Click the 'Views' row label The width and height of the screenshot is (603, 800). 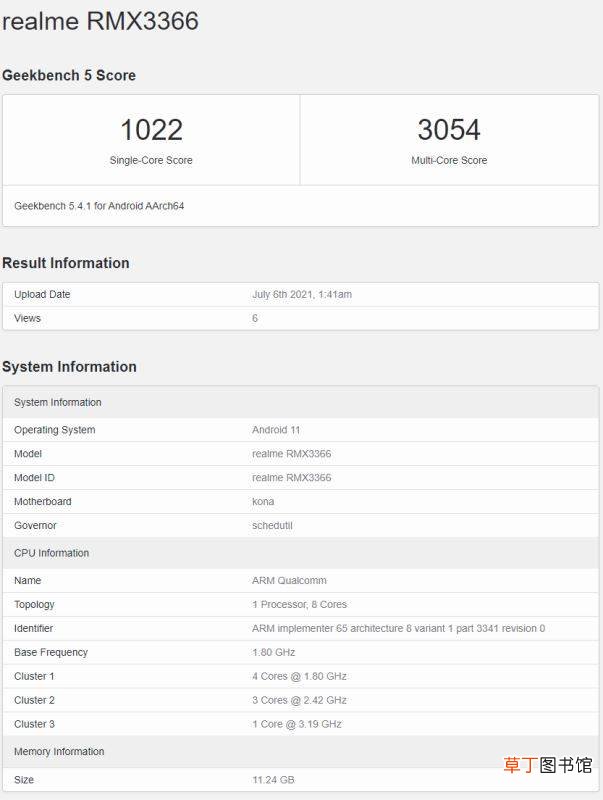[27, 318]
